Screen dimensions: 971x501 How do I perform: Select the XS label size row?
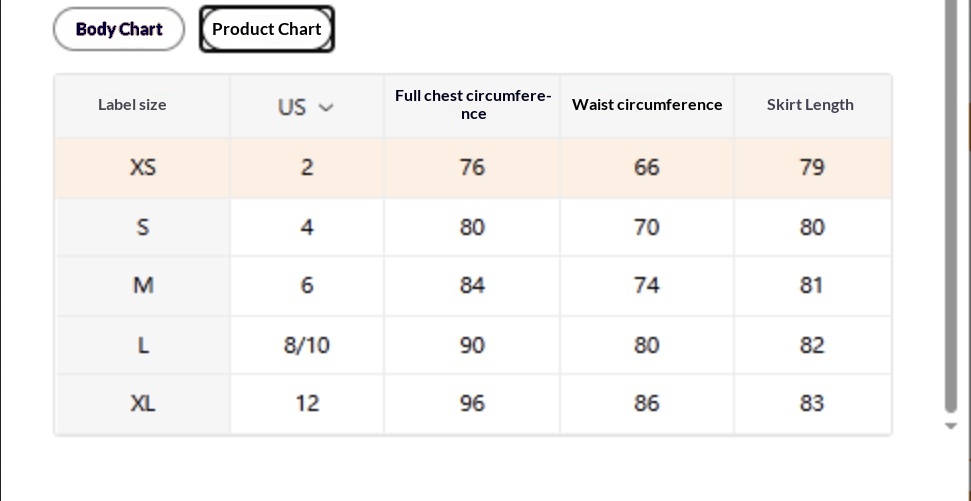click(143, 167)
